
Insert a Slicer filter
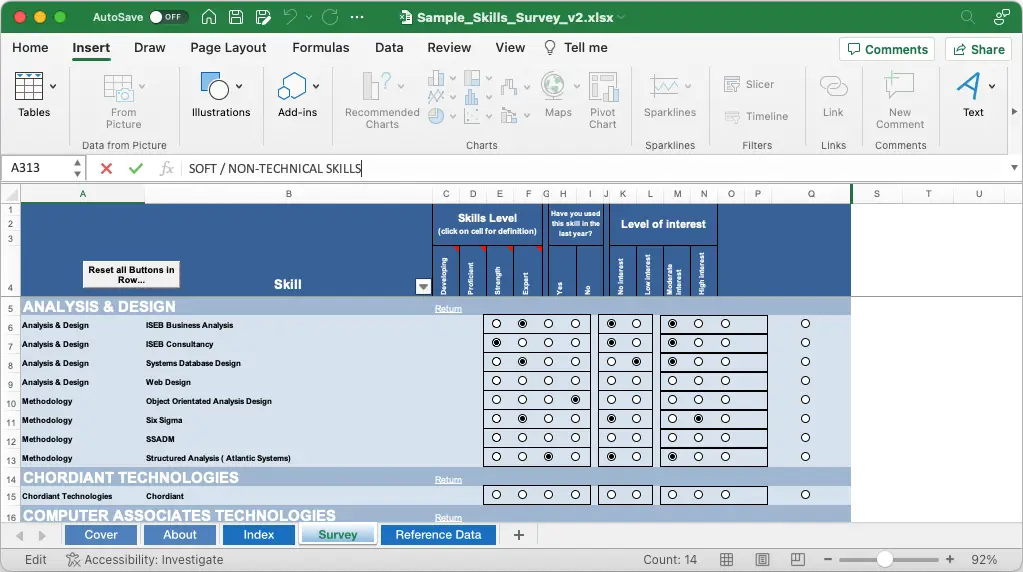(x=748, y=84)
